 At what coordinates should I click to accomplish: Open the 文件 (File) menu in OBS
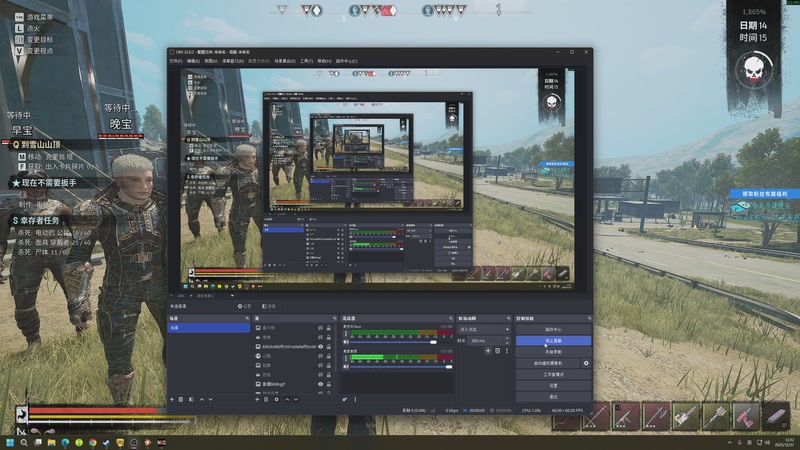[x=176, y=61]
